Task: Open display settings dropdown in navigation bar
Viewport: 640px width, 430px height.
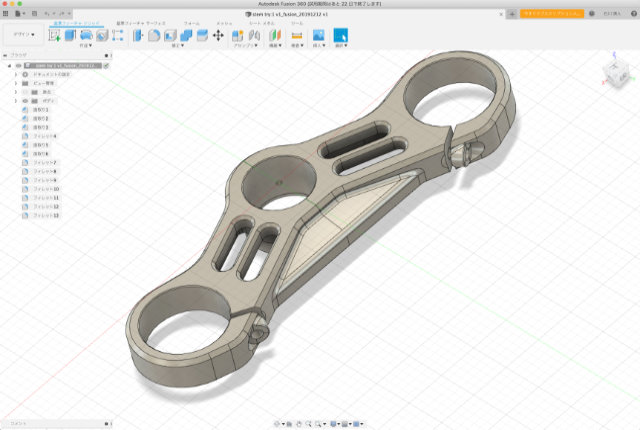Action: point(335,423)
